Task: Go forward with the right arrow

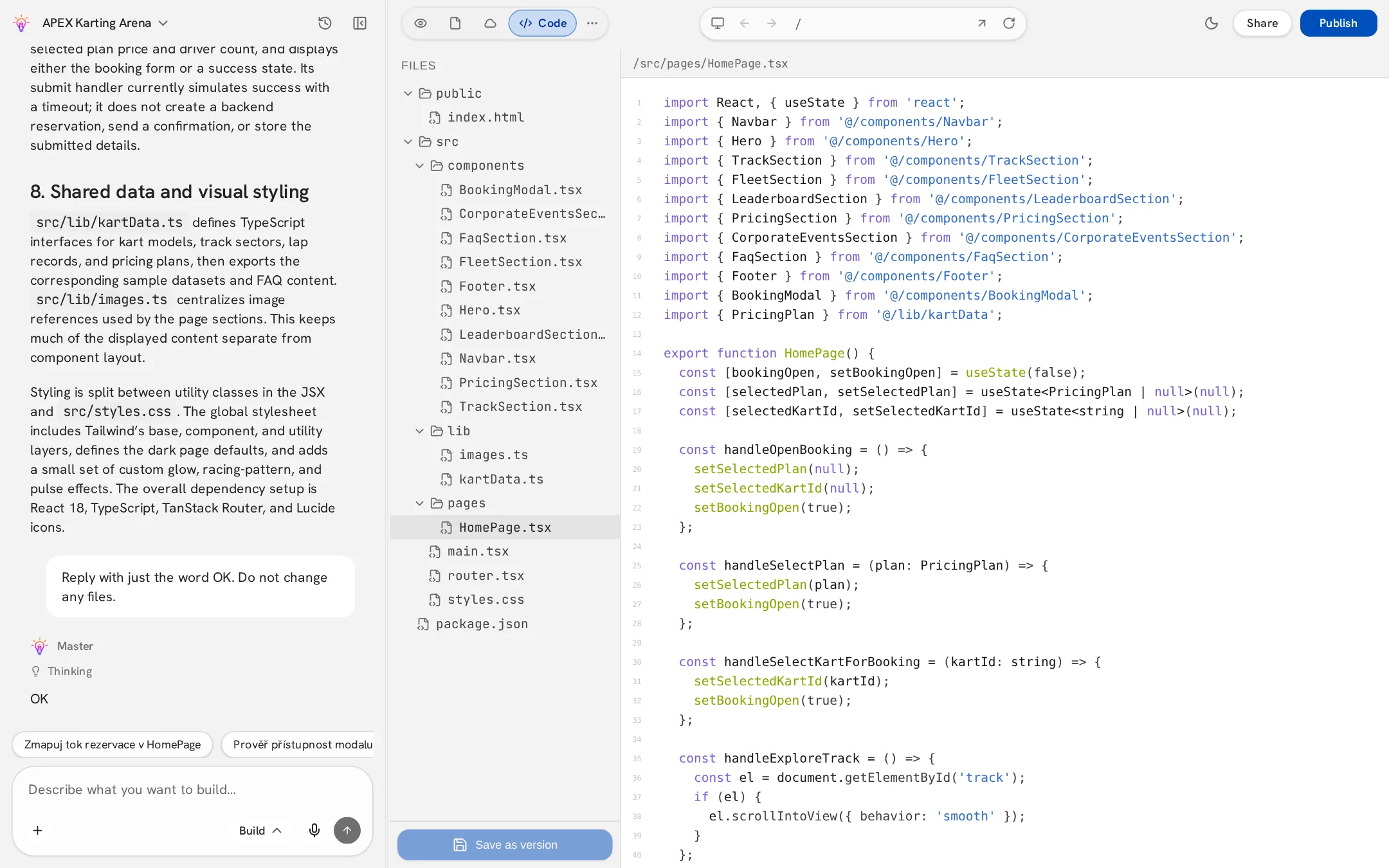Action: point(772,23)
